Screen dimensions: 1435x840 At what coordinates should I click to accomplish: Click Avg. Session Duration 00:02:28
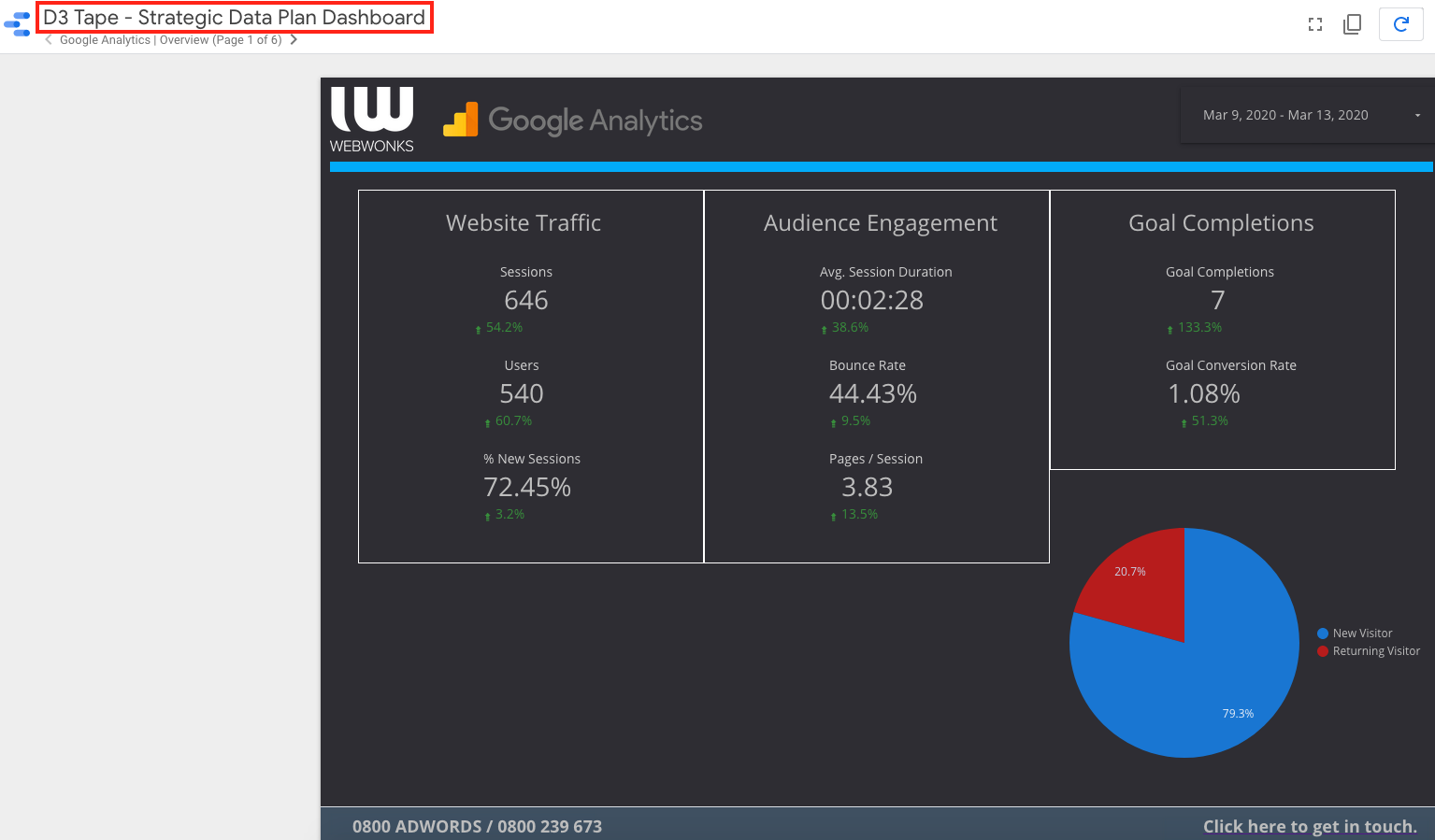tap(872, 300)
